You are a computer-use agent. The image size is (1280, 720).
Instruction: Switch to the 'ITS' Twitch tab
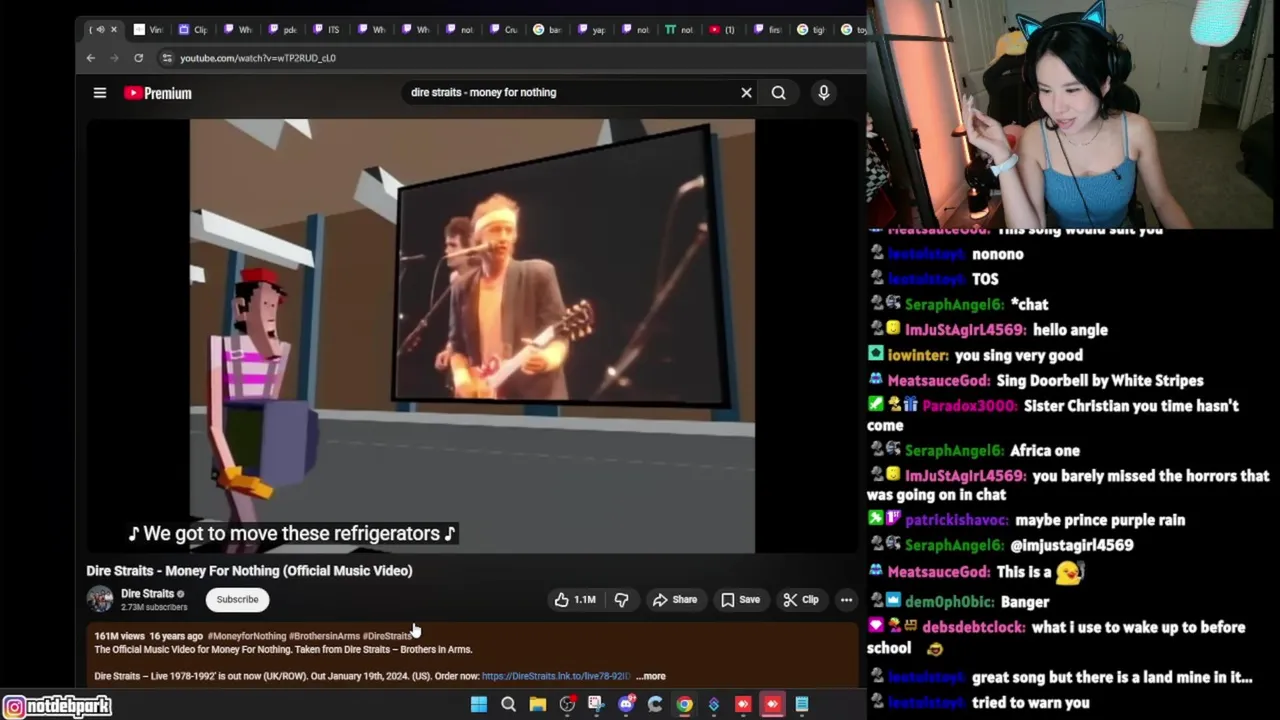(326, 29)
